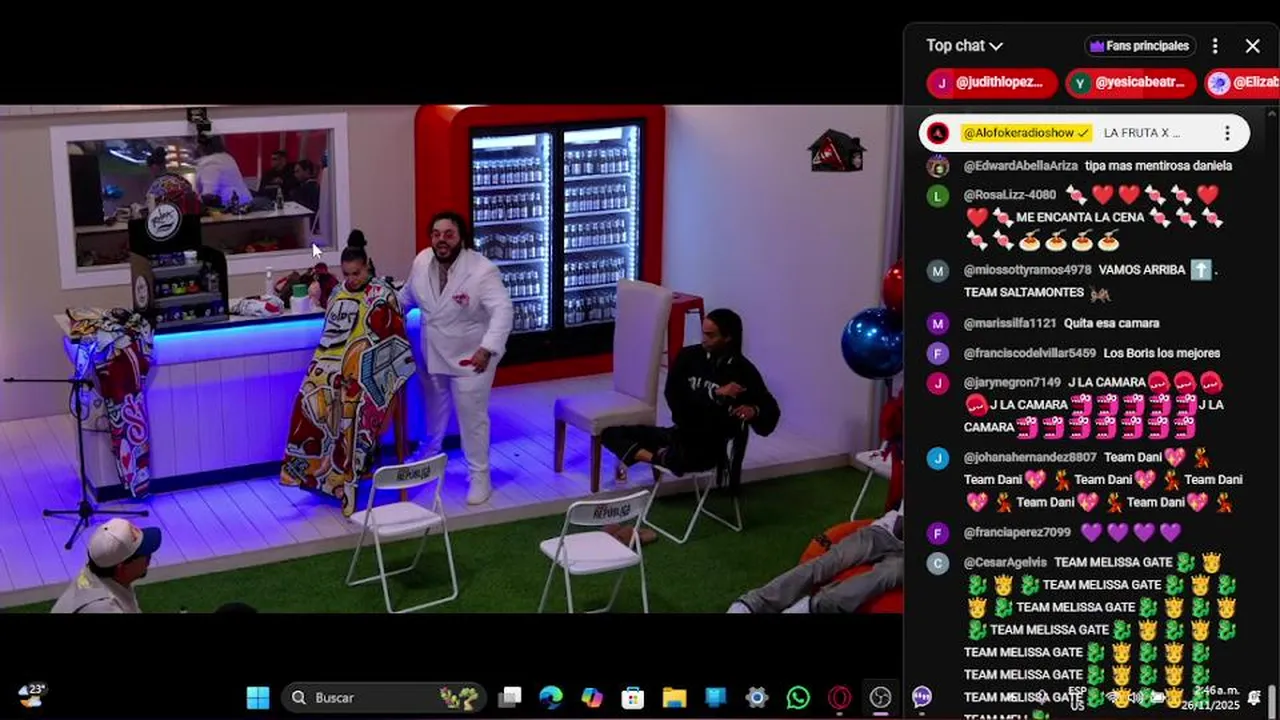Click avatar of @RosaLizz-4080

(x=937, y=196)
